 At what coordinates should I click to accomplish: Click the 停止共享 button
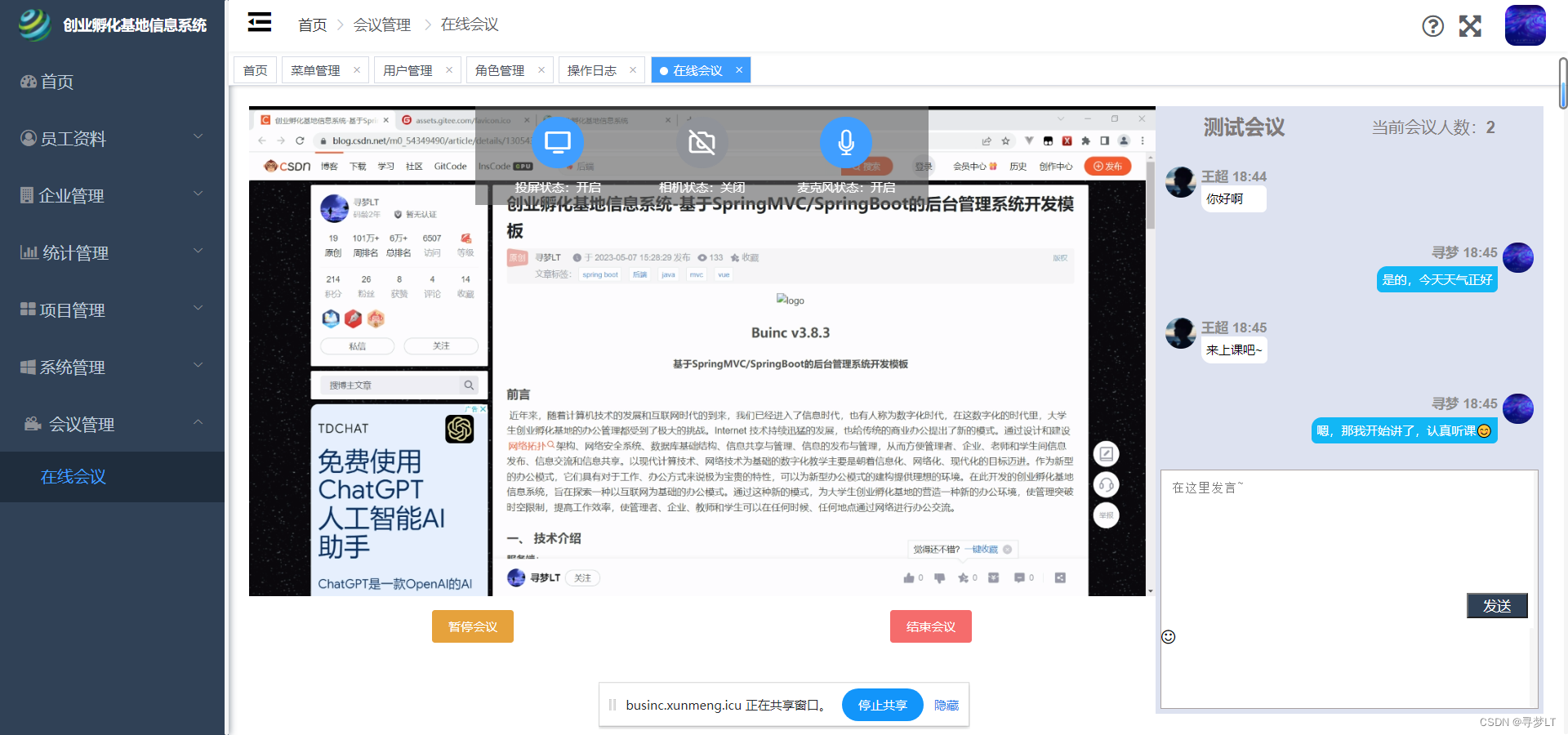(x=882, y=705)
